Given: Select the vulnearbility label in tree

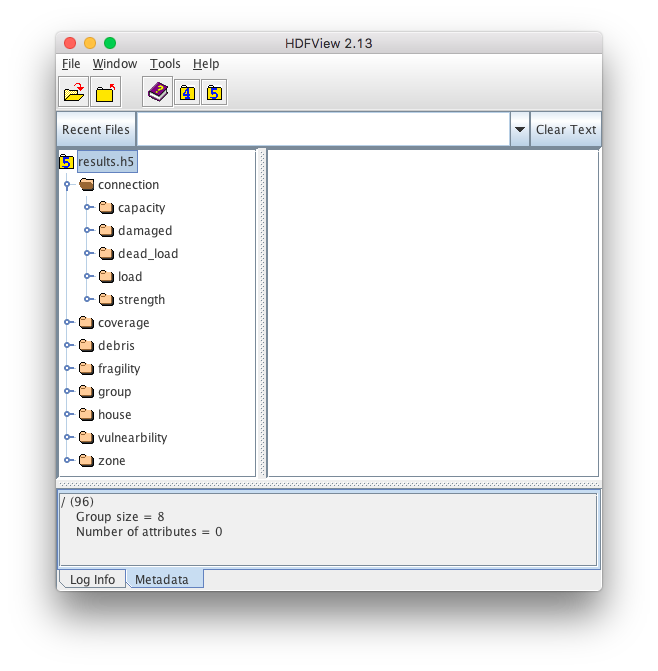Looking at the screenshot, I should 133,438.
